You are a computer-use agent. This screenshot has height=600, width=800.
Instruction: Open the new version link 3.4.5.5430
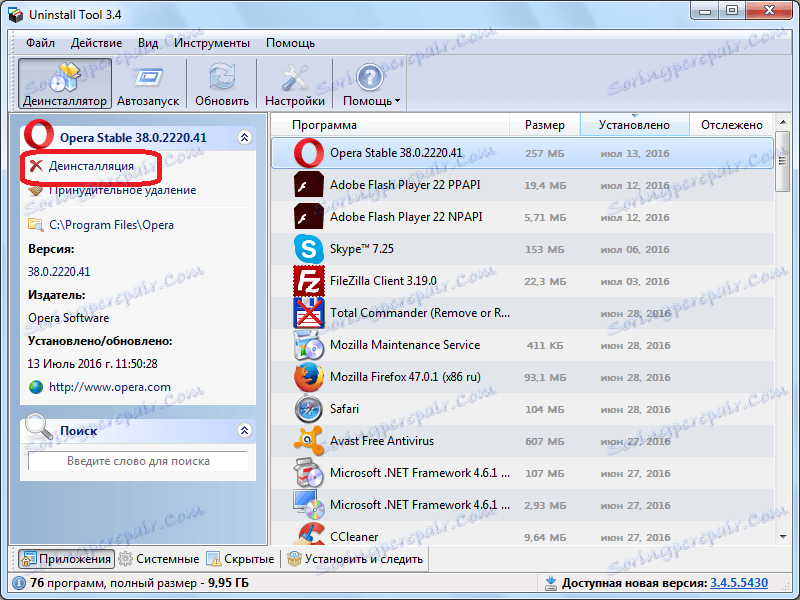click(x=739, y=583)
